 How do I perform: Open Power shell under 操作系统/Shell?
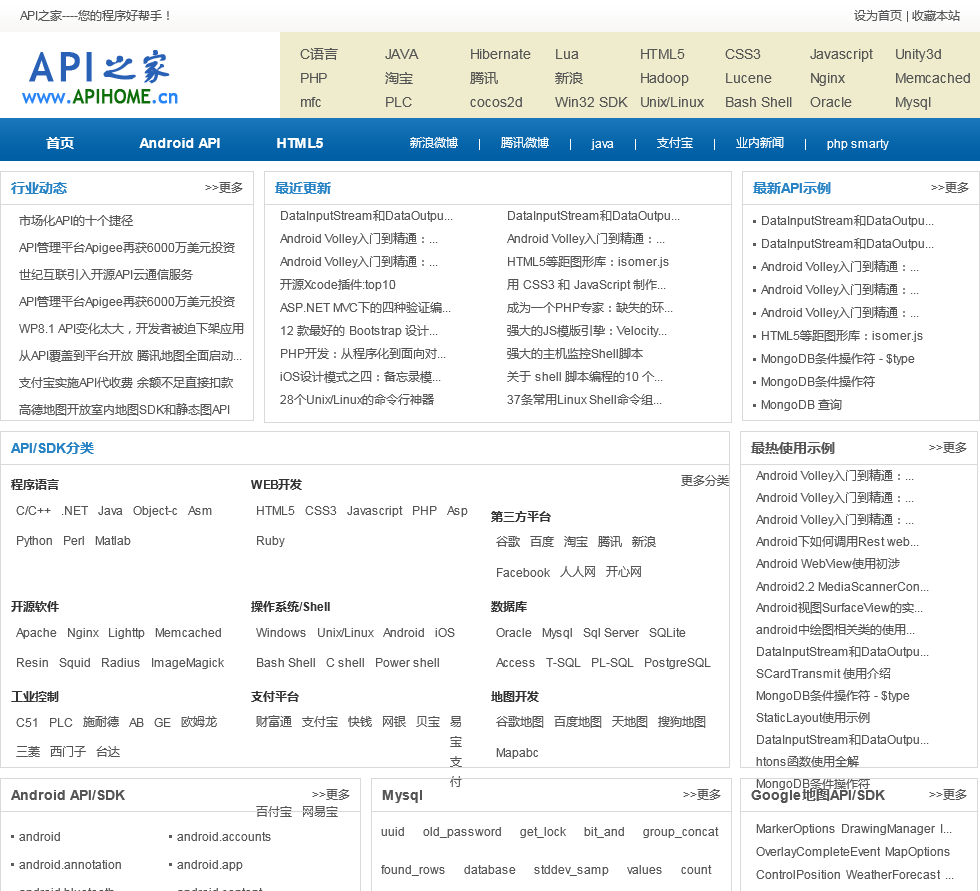click(x=407, y=663)
